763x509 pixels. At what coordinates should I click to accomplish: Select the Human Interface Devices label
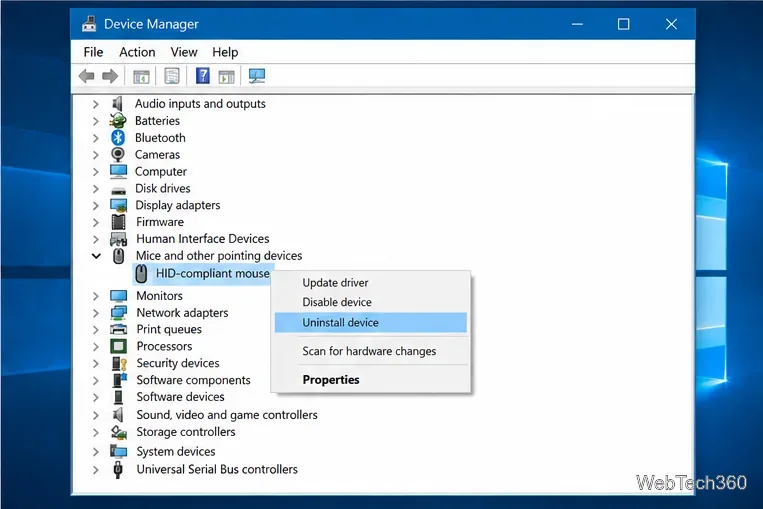coord(202,239)
